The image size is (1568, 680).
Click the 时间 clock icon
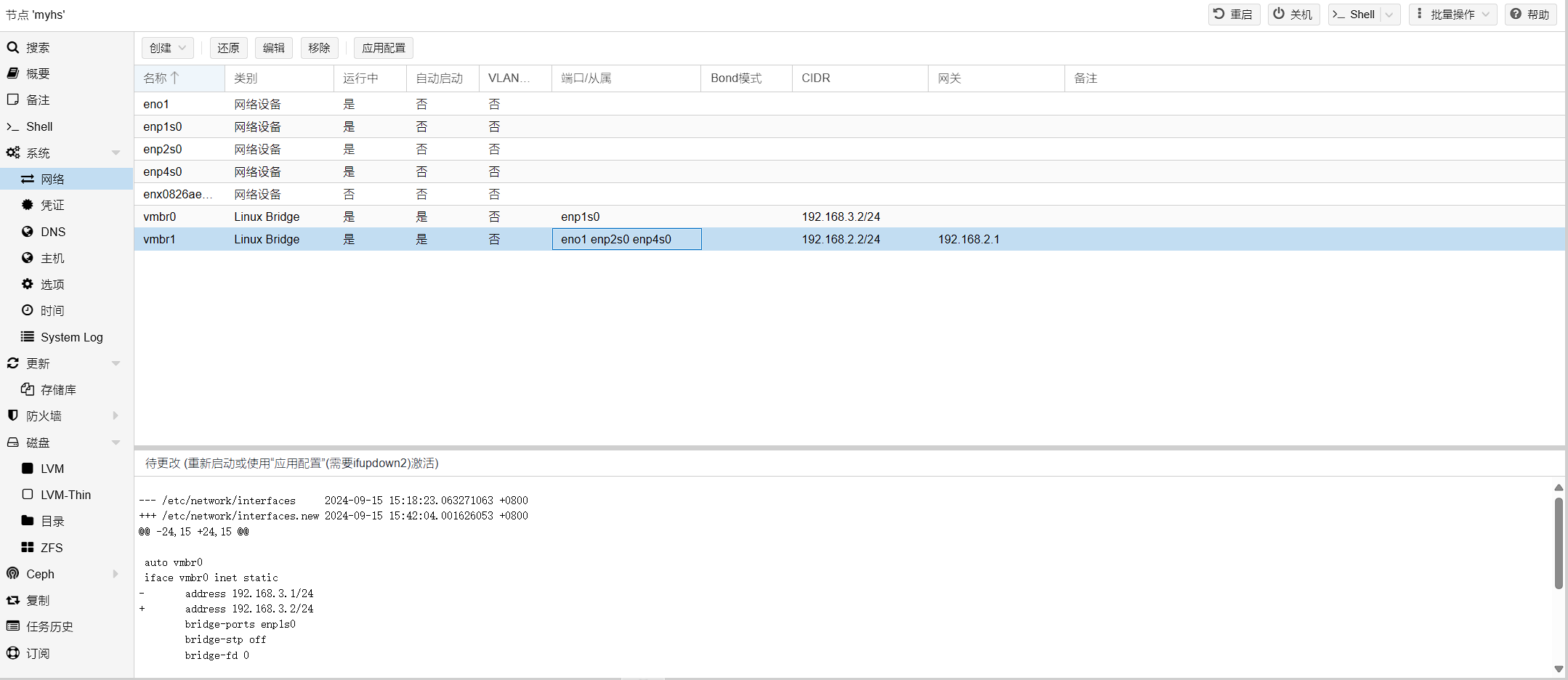click(x=28, y=310)
